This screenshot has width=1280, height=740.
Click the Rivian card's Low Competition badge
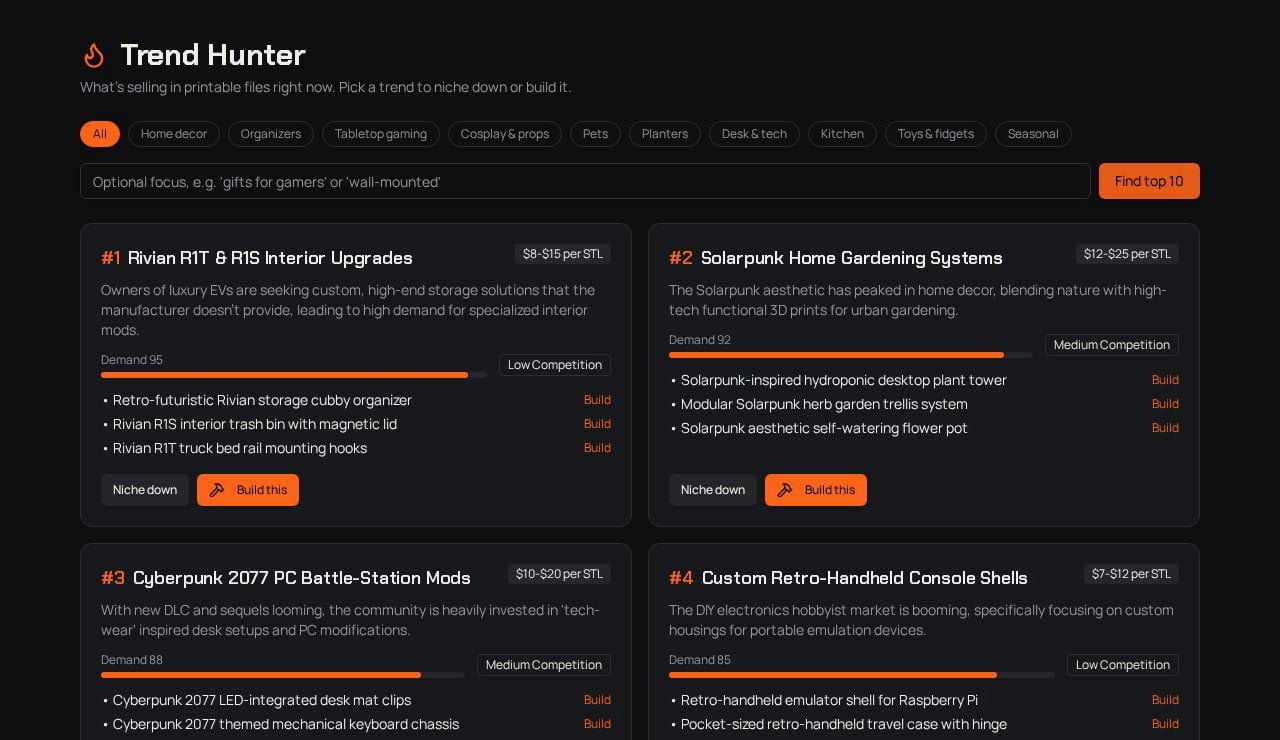[555, 365]
